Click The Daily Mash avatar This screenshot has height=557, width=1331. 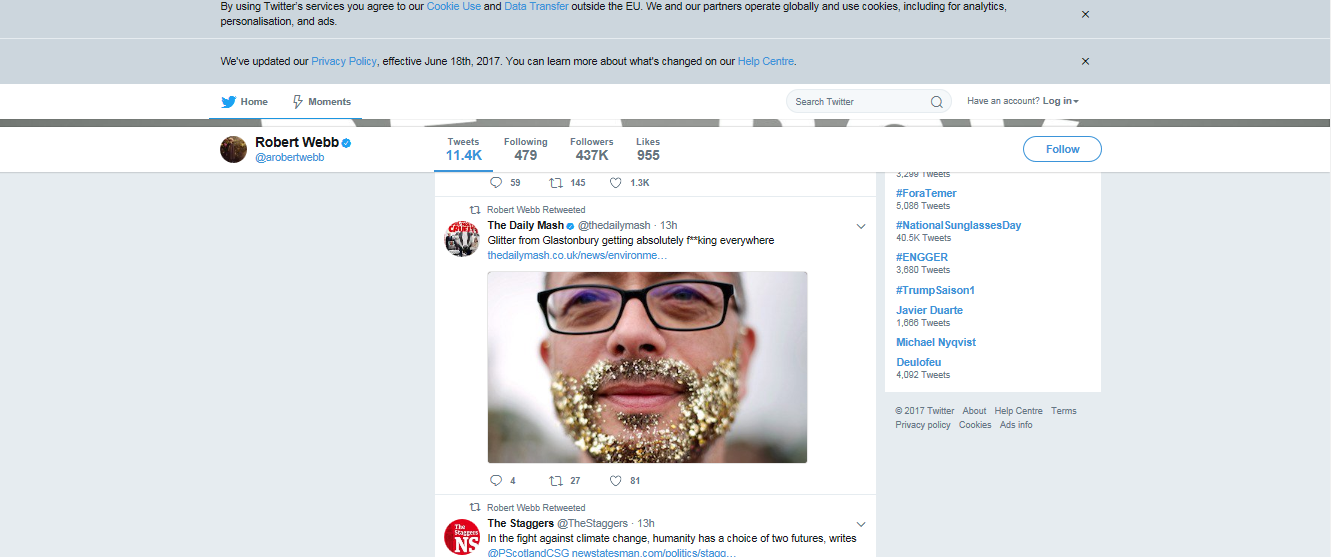coord(461,238)
